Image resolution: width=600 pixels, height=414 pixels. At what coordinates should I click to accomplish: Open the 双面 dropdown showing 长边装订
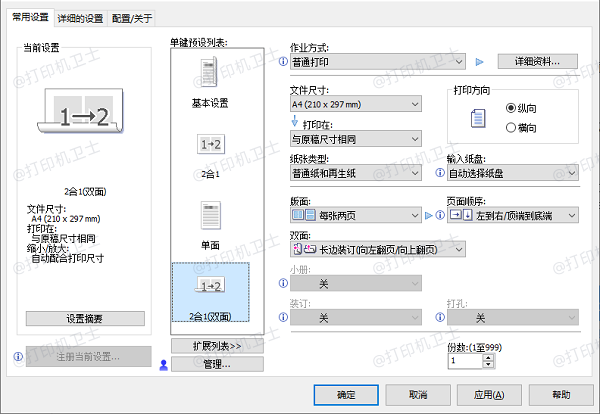coord(378,249)
